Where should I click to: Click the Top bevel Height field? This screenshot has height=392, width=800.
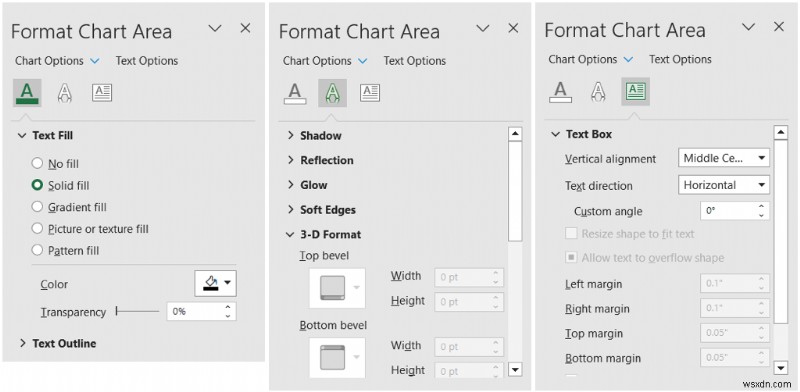coord(469,302)
